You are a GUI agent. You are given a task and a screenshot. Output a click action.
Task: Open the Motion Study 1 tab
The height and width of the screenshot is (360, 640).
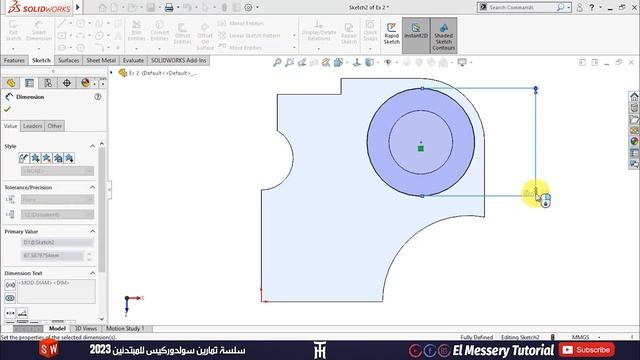(x=125, y=329)
